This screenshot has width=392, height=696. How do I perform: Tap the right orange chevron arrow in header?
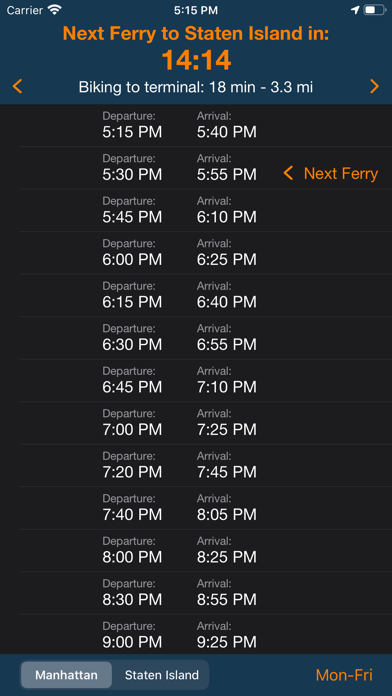click(x=375, y=87)
